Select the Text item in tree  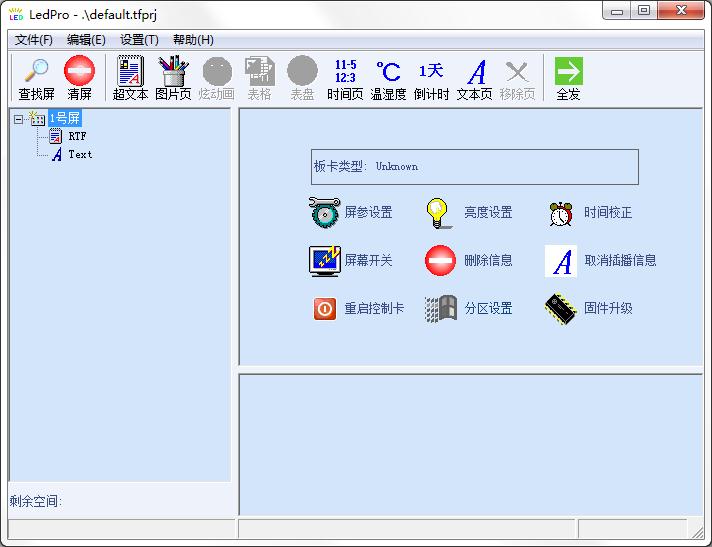(x=80, y=154)
